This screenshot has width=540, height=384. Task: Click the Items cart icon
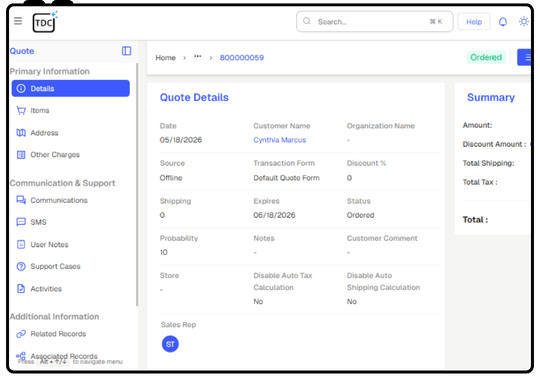[21, 111]
